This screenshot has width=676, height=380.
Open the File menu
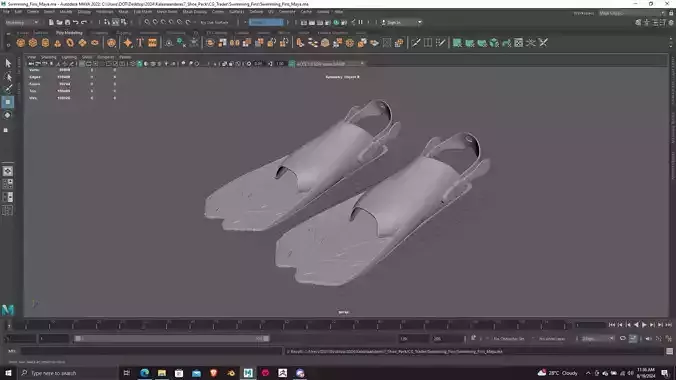[x=6, y=12]
